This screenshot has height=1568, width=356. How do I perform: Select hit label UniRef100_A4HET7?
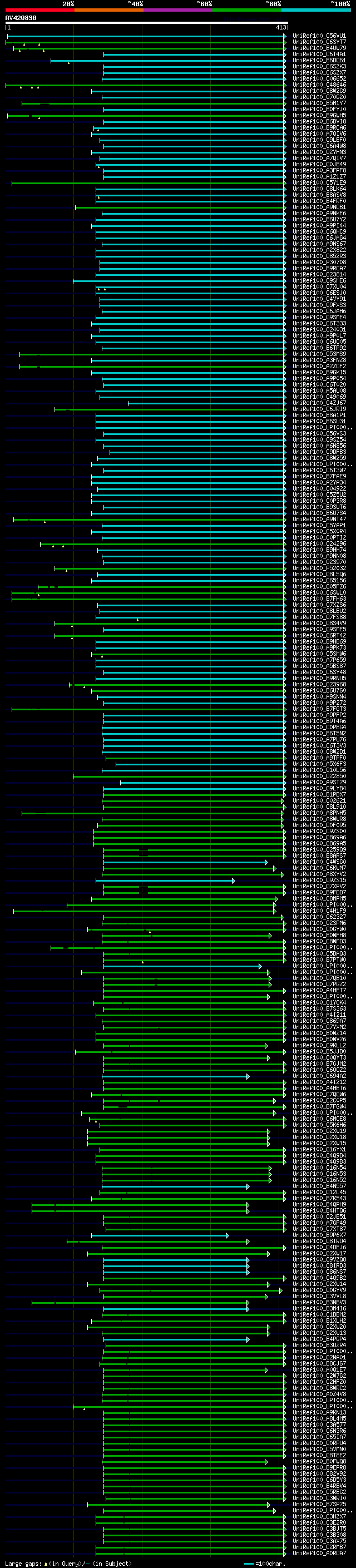tap(319, 990)
